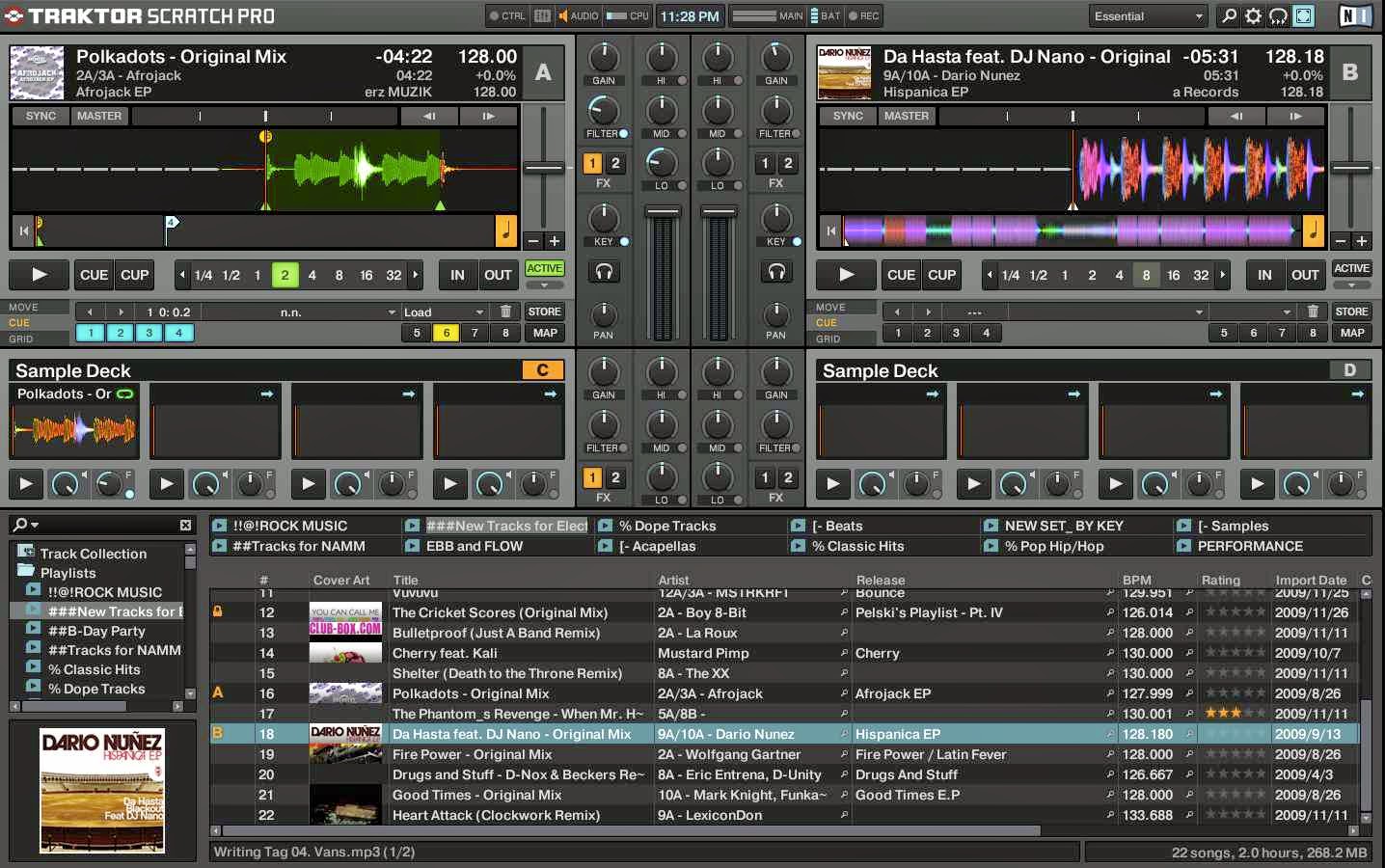
Task: Toggle loop ACTIVE on Deck A
Action: tap(544, 268)
